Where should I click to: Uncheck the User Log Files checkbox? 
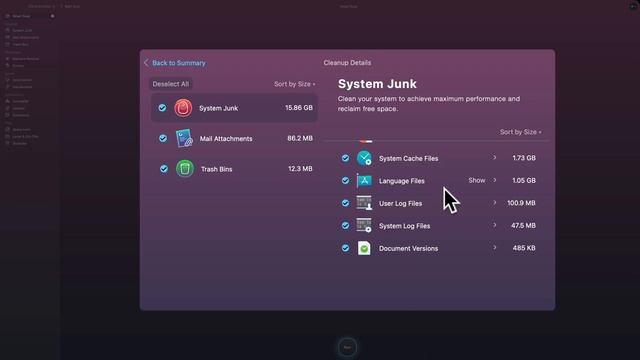click(345, 203)
